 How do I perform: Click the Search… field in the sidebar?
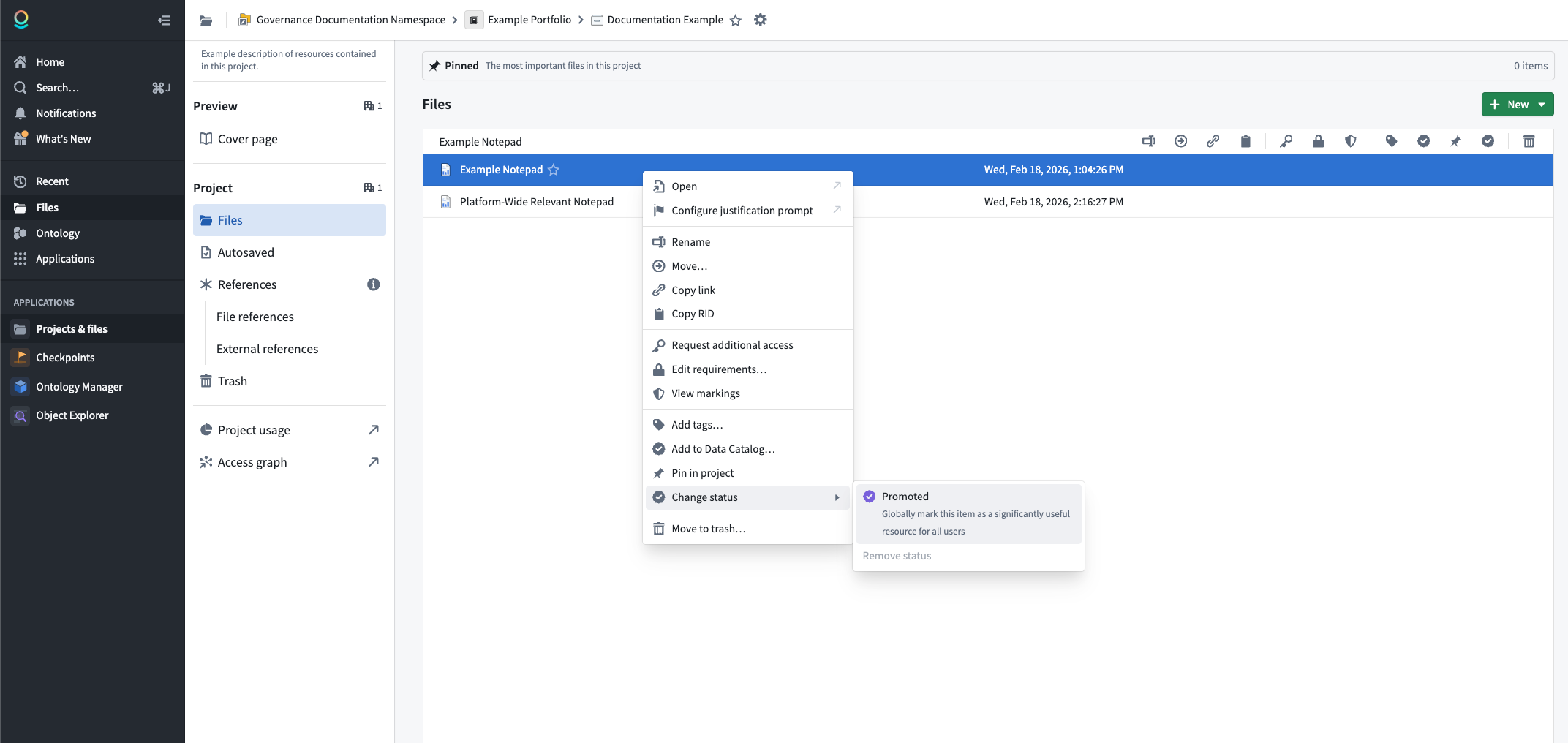(x=92, y=88)
